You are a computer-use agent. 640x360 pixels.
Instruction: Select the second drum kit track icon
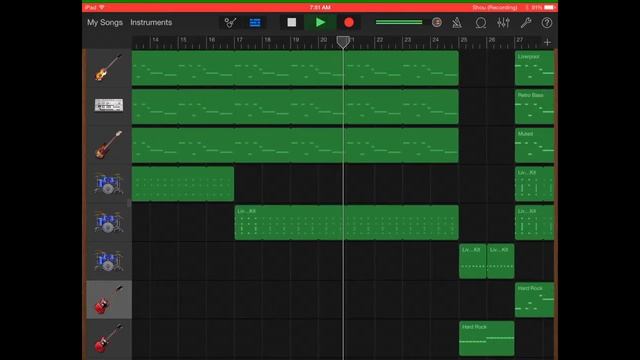[109, 222]
